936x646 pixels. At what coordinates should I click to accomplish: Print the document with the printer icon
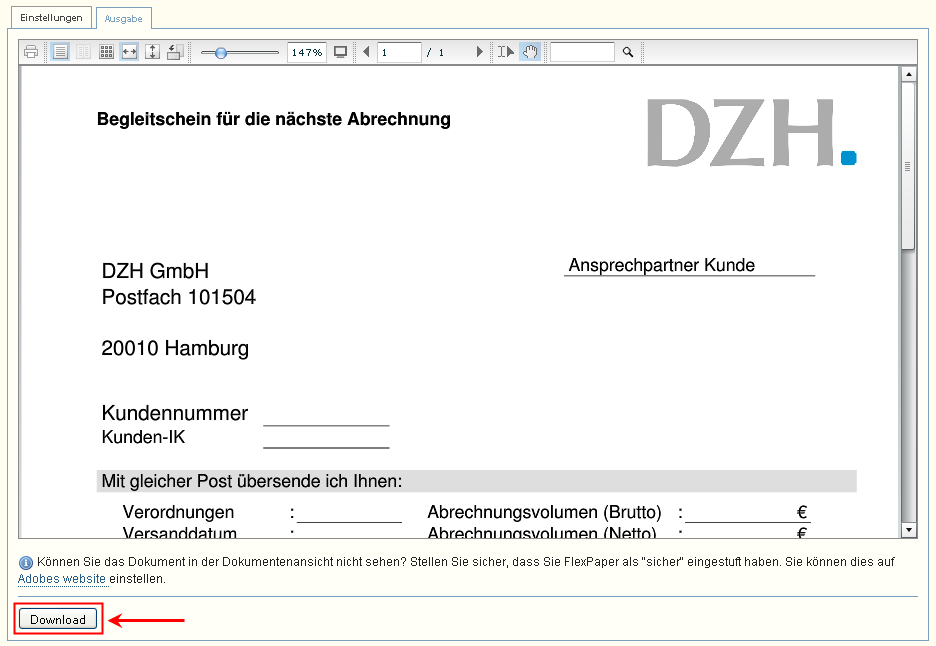click(31, 52)
